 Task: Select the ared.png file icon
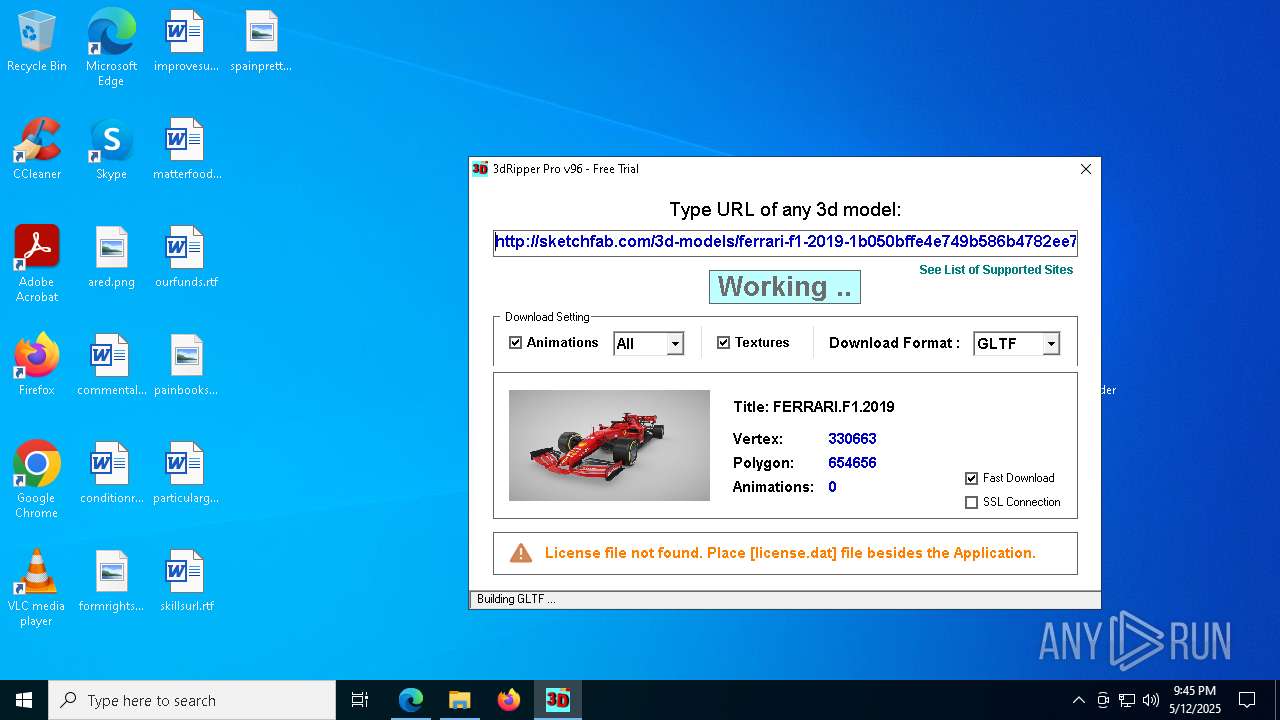coord(111,257)
